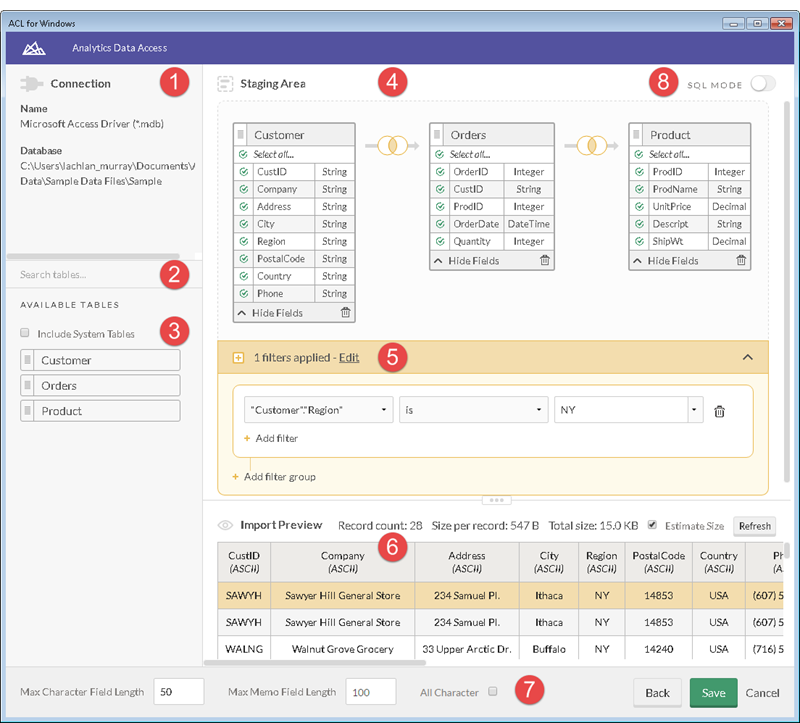800x723 pixels.
Task: Enable the SQL Mode switch
Action: pos(763,84)
